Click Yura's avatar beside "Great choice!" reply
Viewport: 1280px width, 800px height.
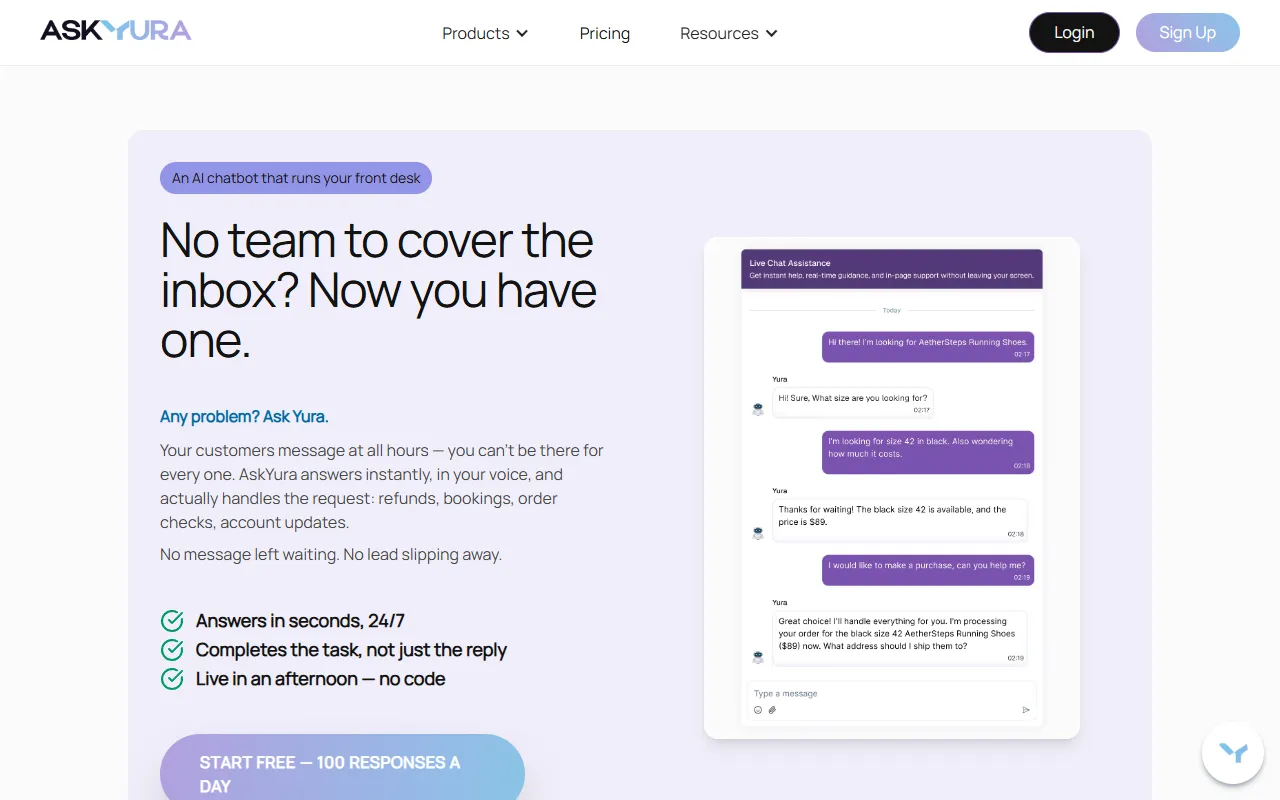click(758, 657)
